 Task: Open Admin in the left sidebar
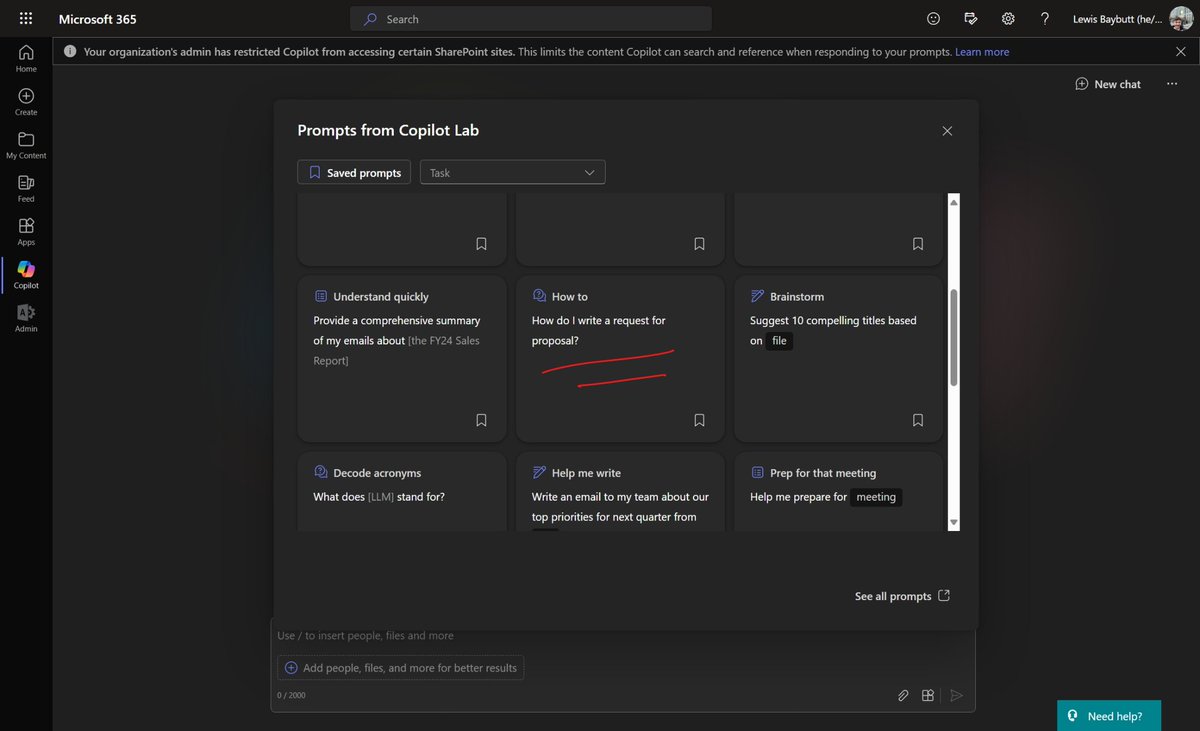coord(26,318)
